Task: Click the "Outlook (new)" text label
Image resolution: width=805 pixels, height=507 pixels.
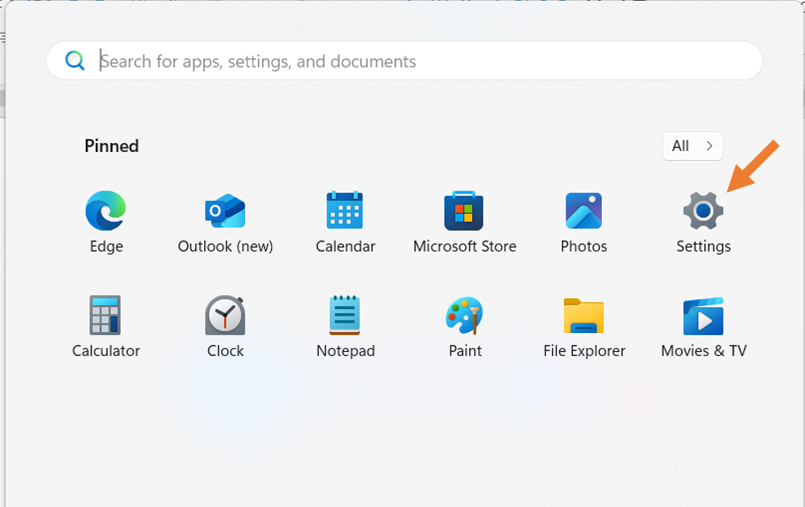Action: [225, 246]
